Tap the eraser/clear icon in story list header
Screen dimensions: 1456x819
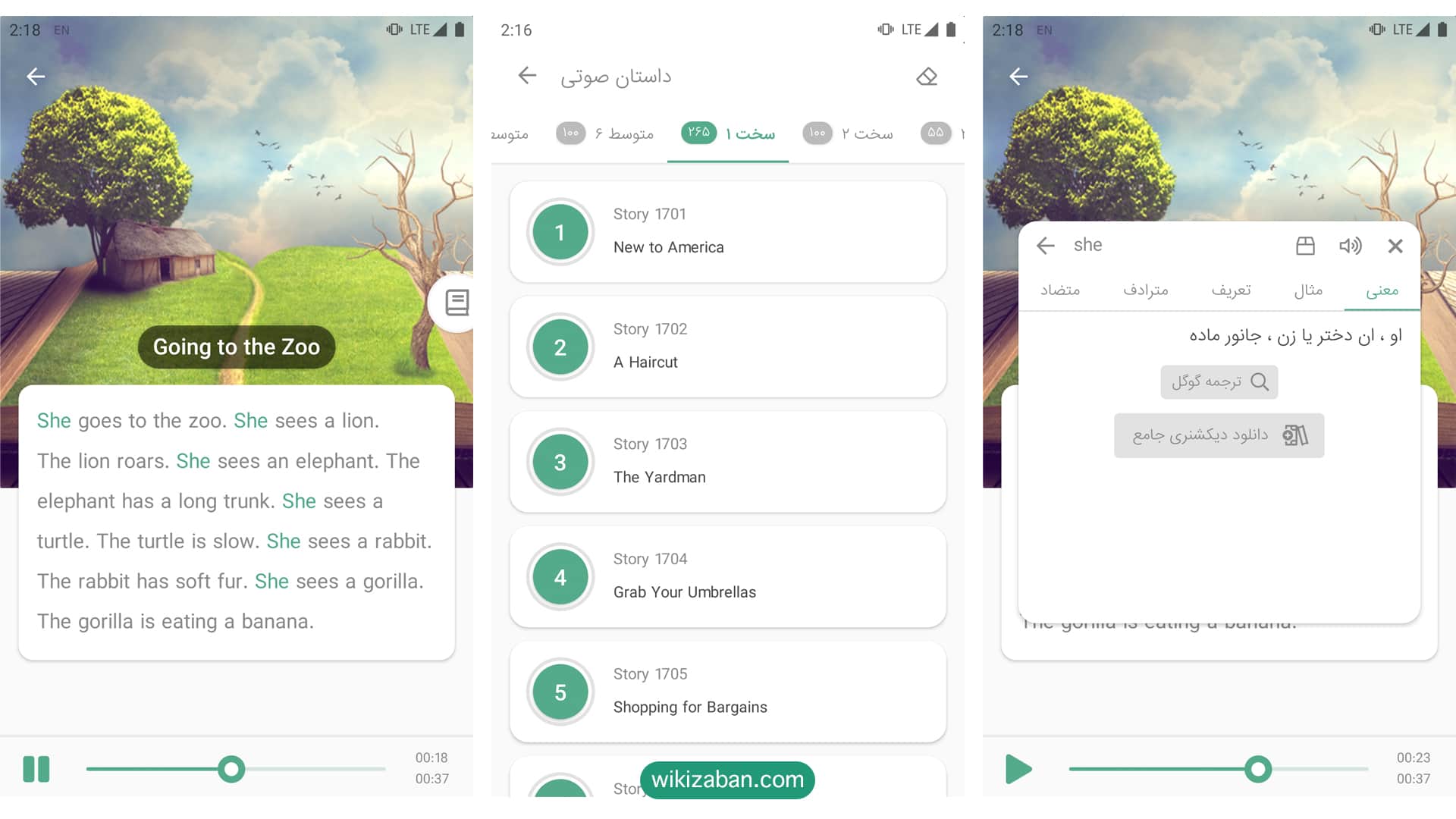click(x=925, y=78)
